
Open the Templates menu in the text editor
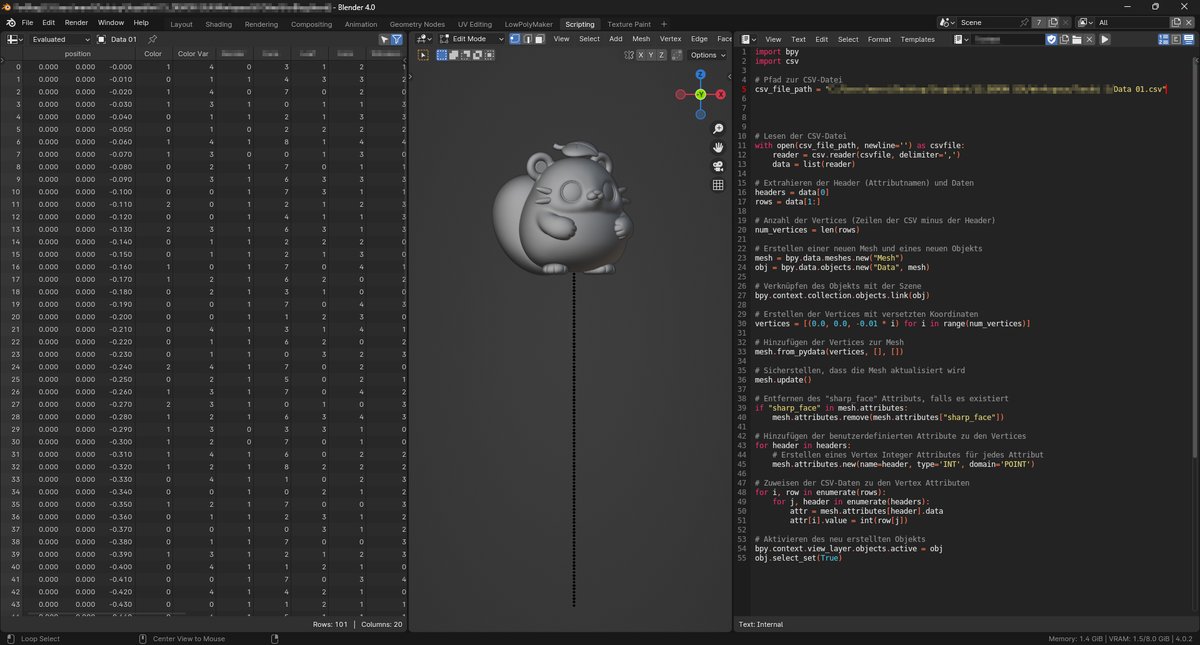point(917,39)
